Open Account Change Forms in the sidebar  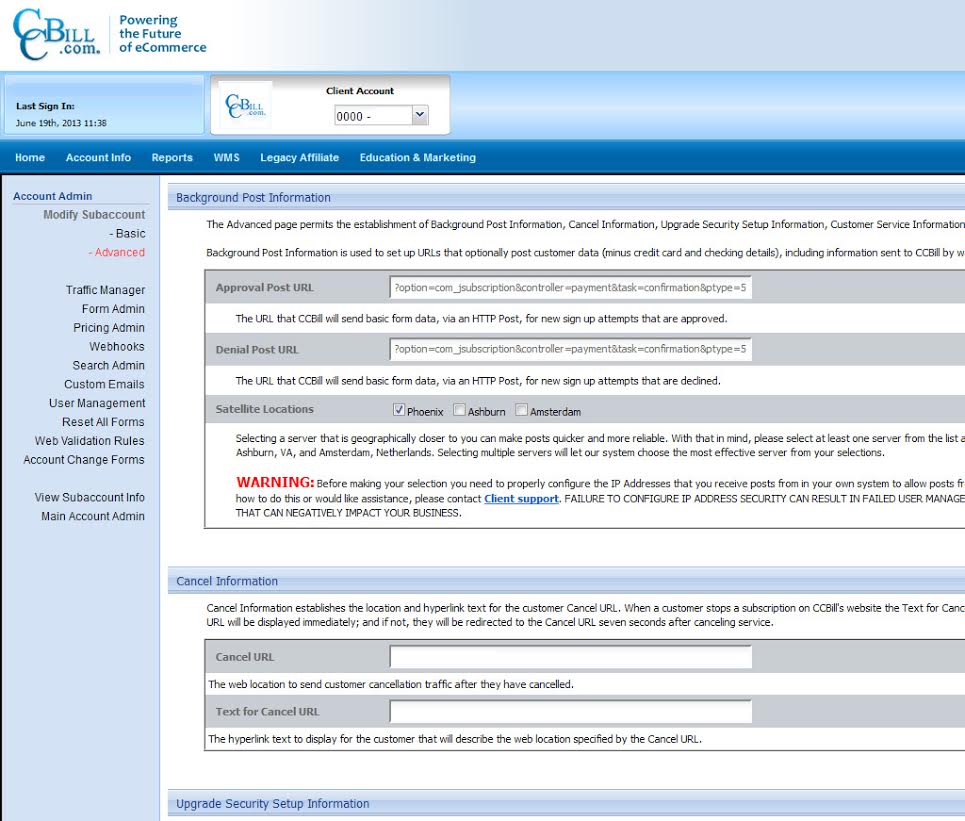click(84, 460)
